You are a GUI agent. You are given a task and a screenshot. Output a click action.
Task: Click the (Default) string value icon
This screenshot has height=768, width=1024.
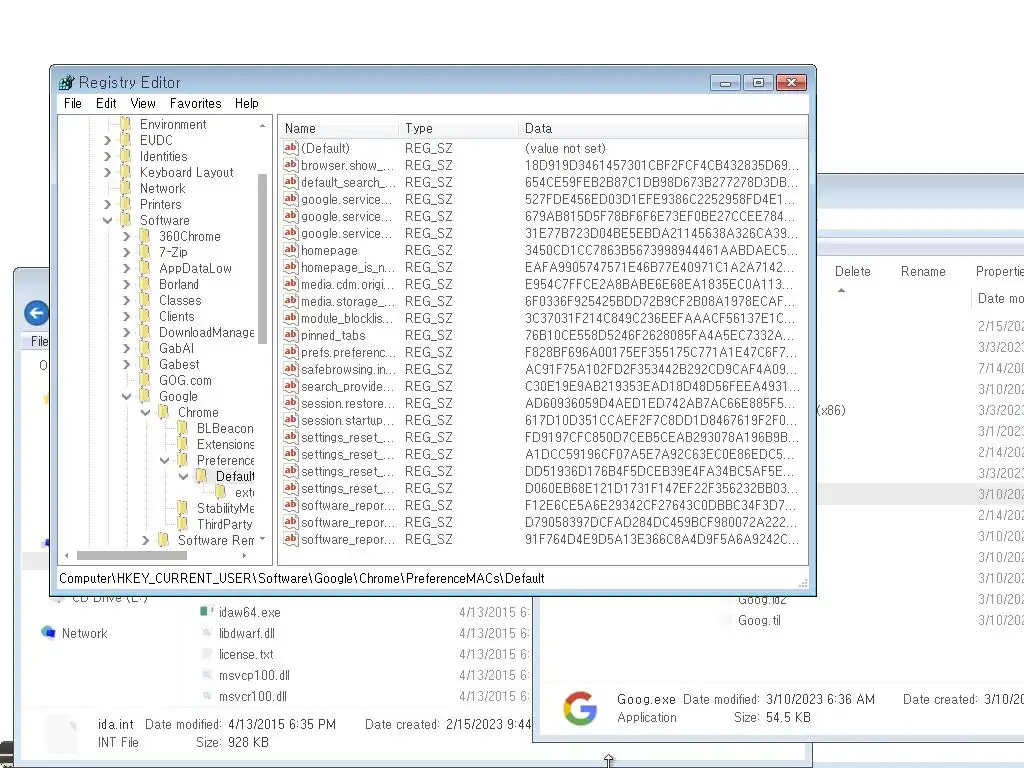coord(291,148)
